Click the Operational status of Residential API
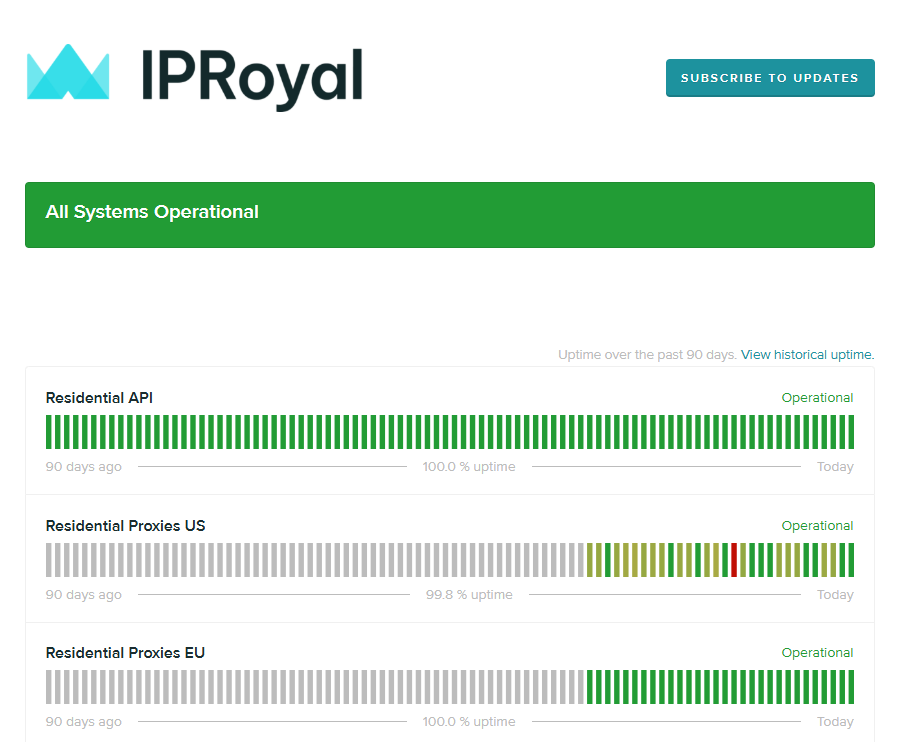The height and width of the screenshot is (742, 899). (x=817, y=398)
